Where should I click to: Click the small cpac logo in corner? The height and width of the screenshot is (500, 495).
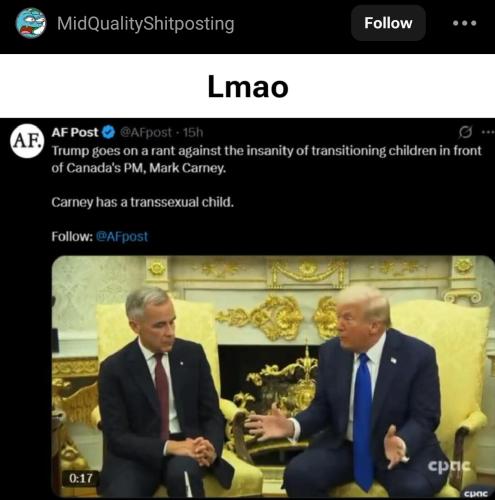[x=476, y=493]
